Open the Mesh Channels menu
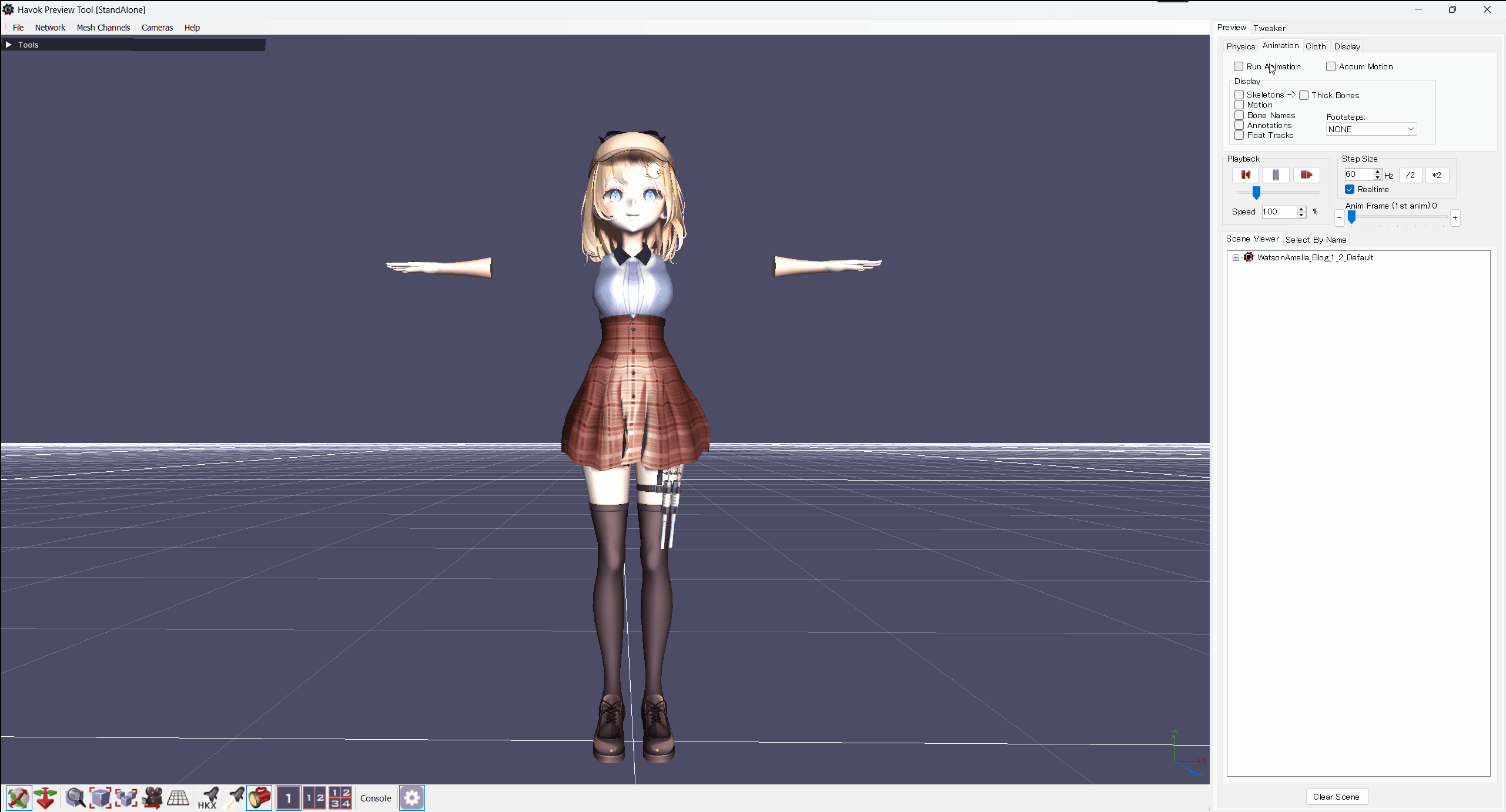1506x812 pixels. point(103,28)
